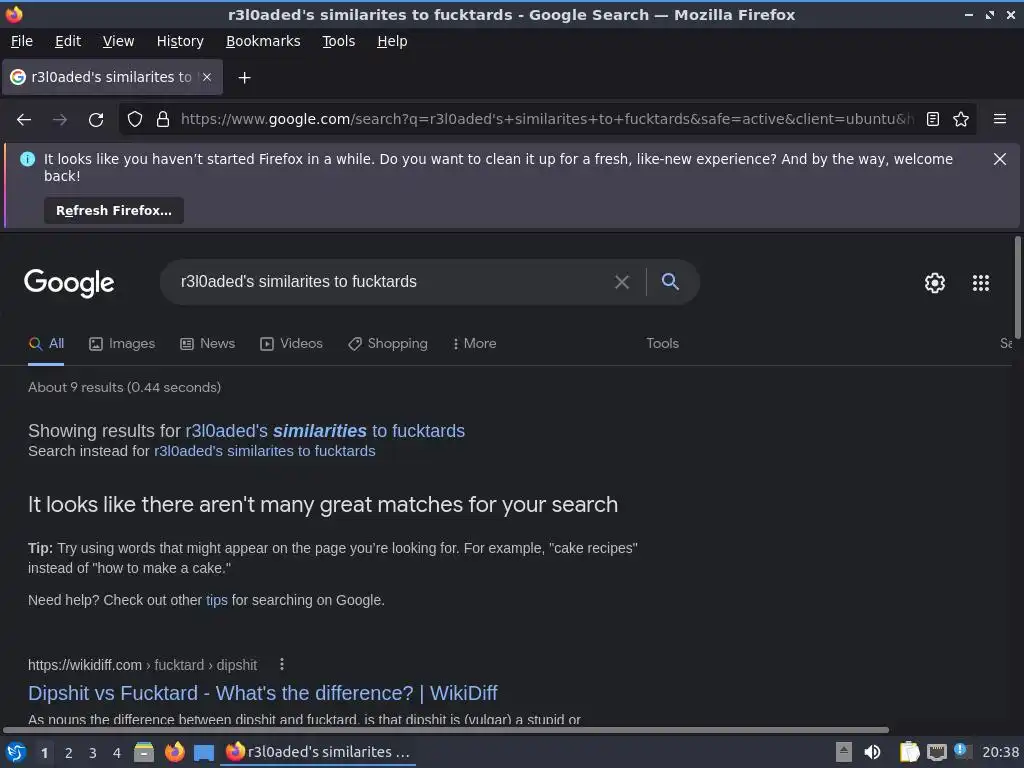Image resolution: width=1024 pixels, height=768 pixels.
Task: Open the File menu
Action: (x=22, y=41)
